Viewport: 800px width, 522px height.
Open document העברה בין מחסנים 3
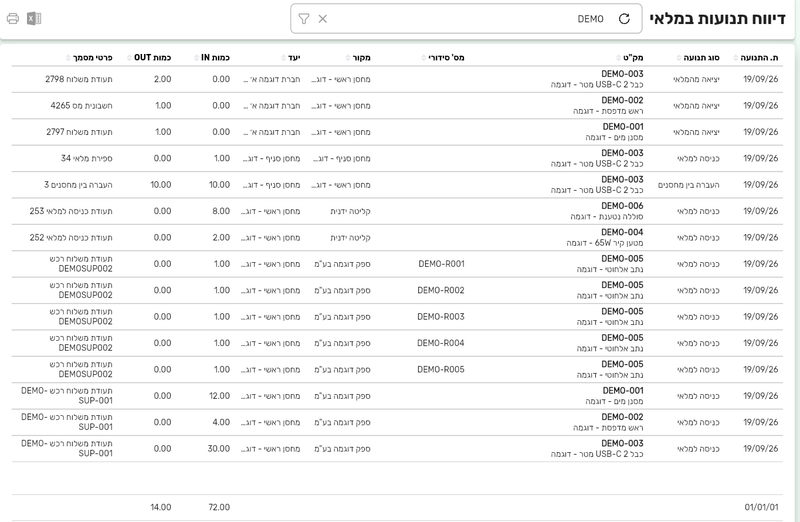[x=78, y=185]
